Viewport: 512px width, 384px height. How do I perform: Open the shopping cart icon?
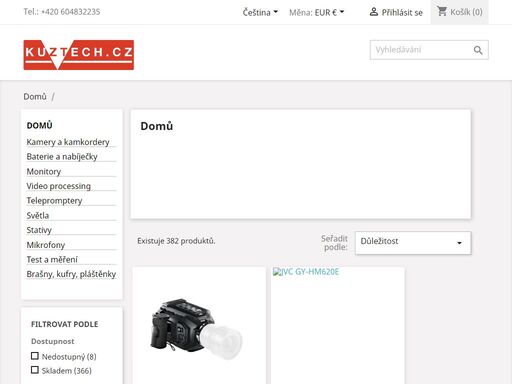442,12
